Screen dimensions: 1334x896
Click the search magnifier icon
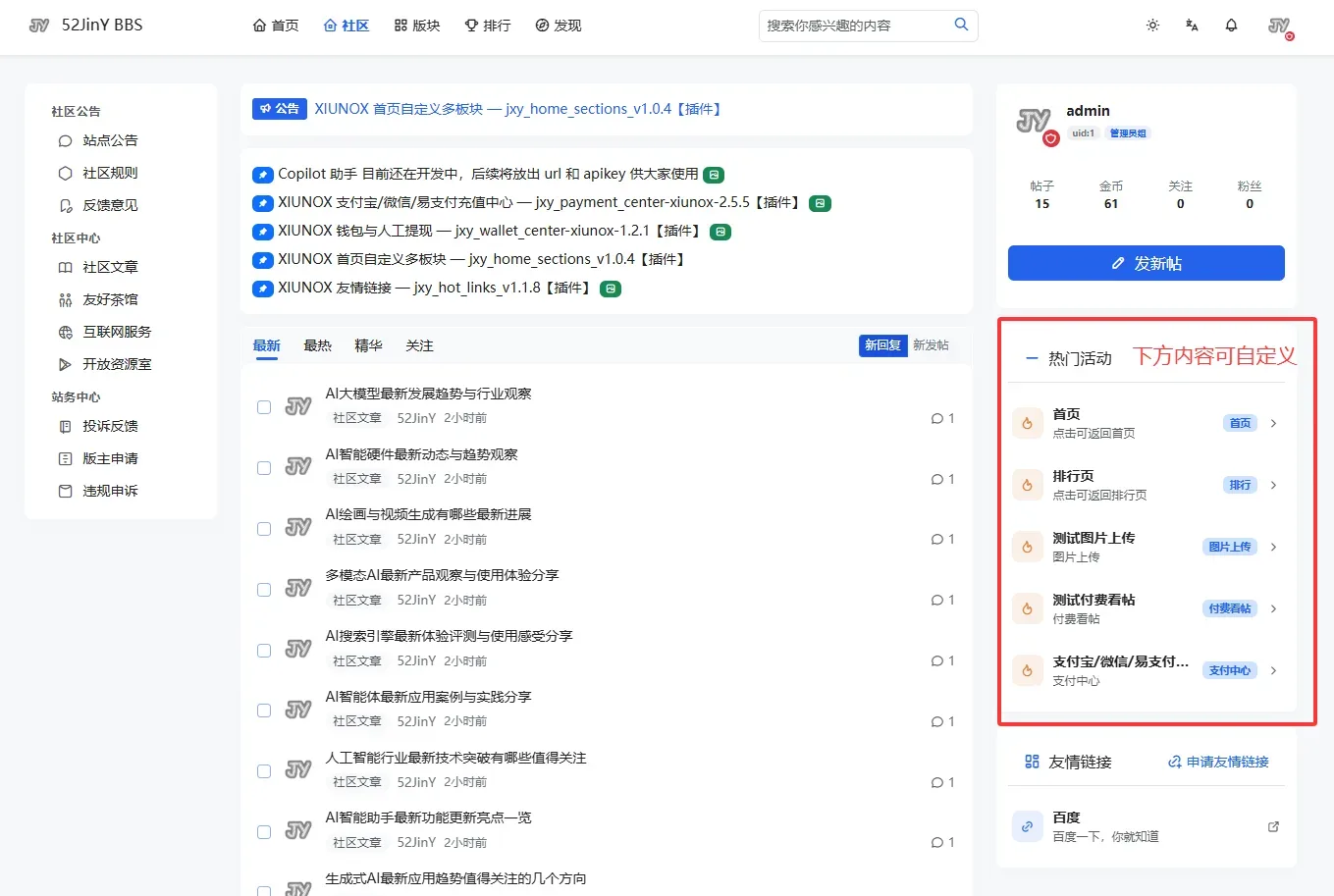point(961,25)
